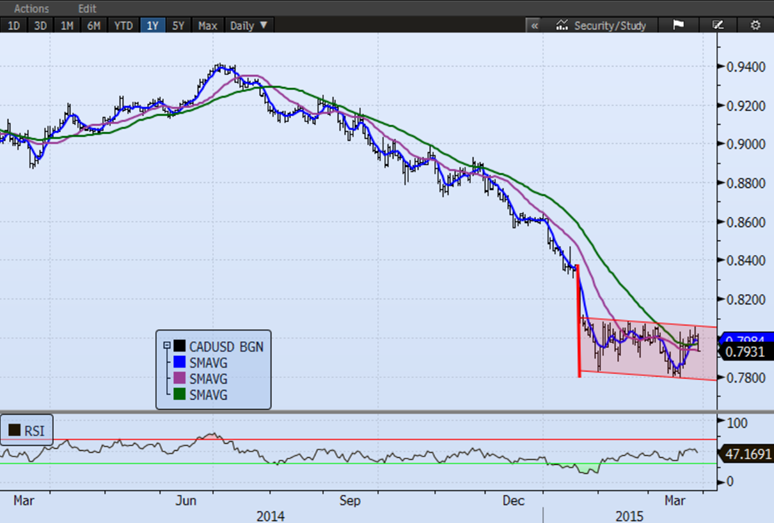
Task: Open chart settings gear icon
Action: pyautogui.click(x=755, y=25)
